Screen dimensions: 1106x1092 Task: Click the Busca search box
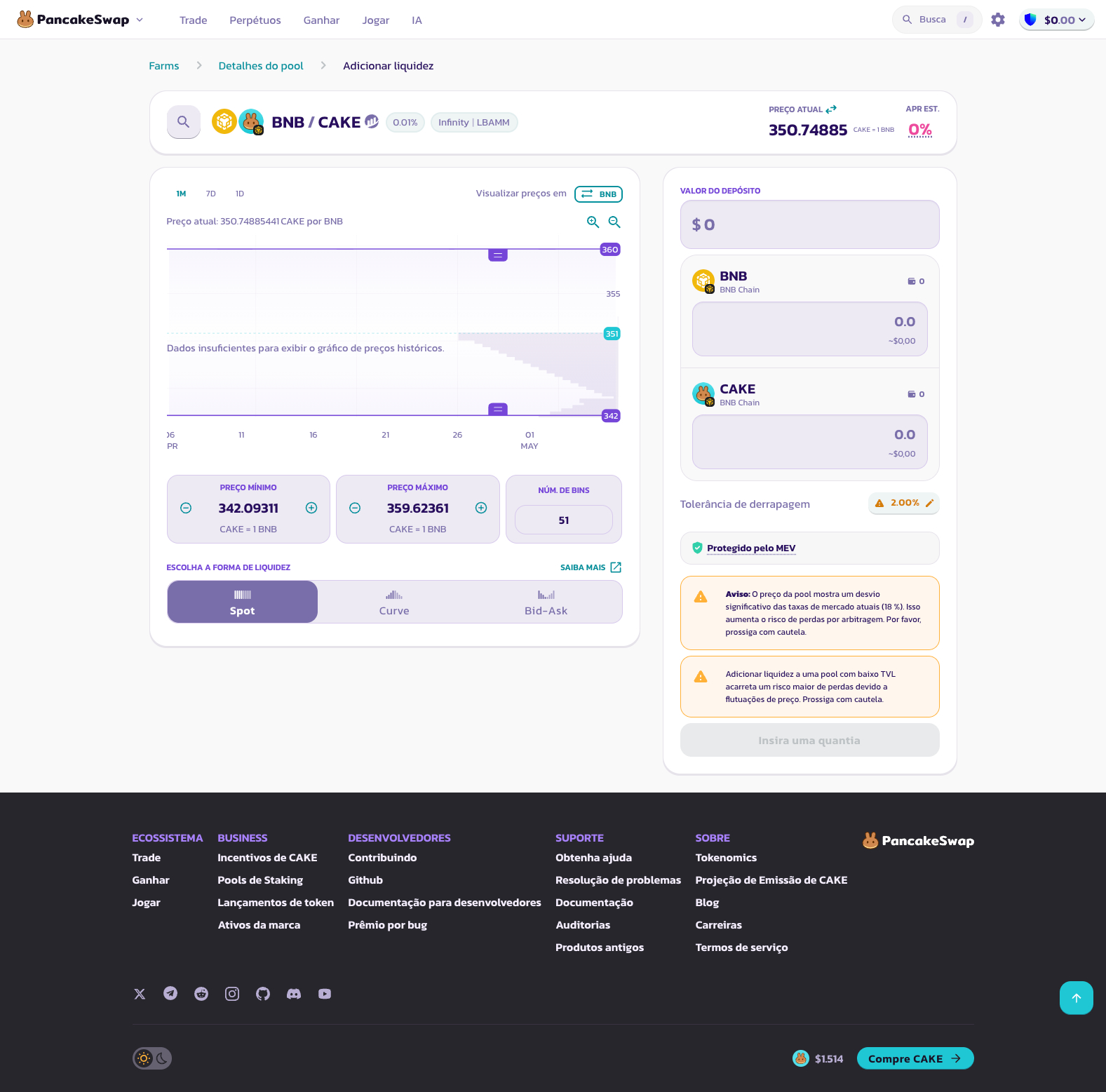[x=937, y=20]
